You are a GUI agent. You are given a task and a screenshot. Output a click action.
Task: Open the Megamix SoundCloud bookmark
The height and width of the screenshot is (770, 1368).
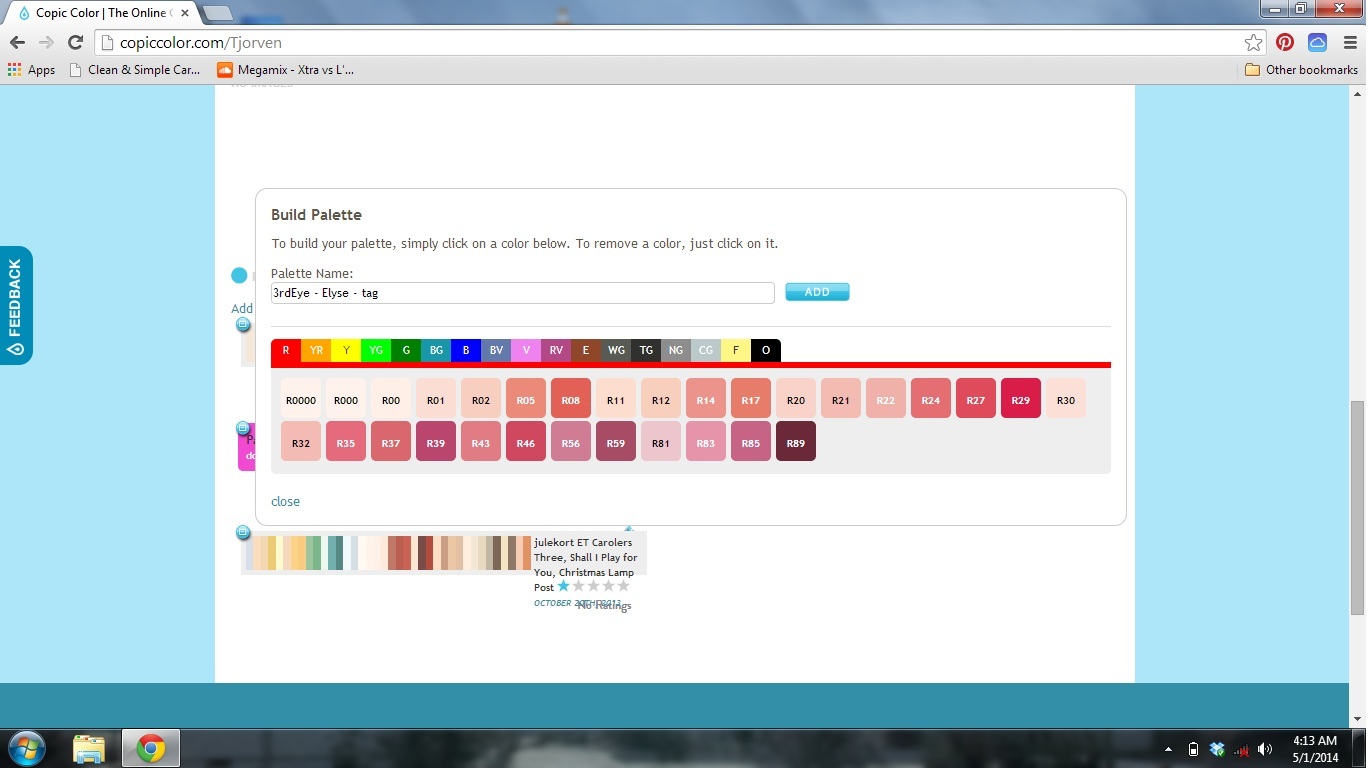pos(285,70)
